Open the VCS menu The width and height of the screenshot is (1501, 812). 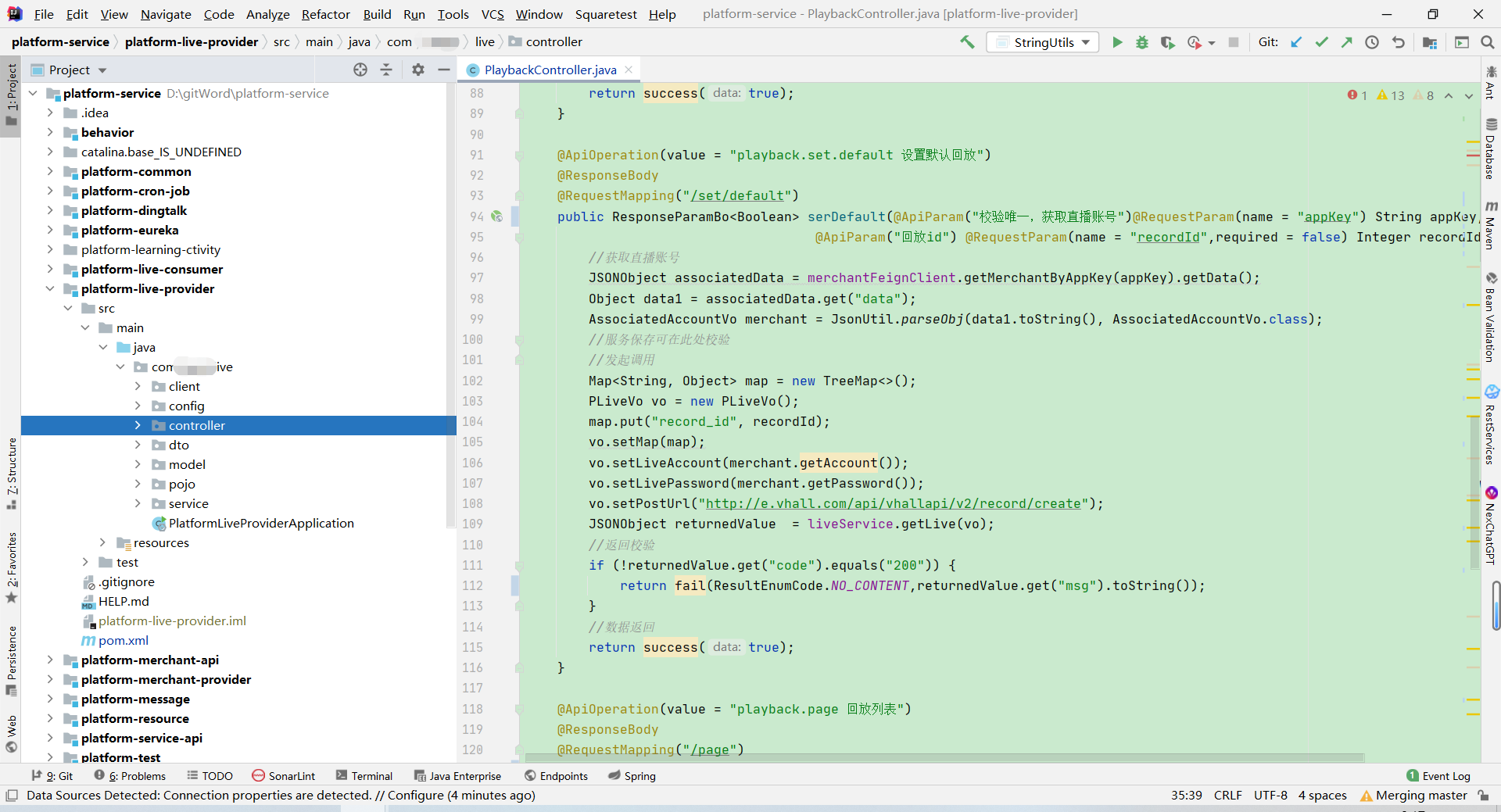[x=493, y=14]
